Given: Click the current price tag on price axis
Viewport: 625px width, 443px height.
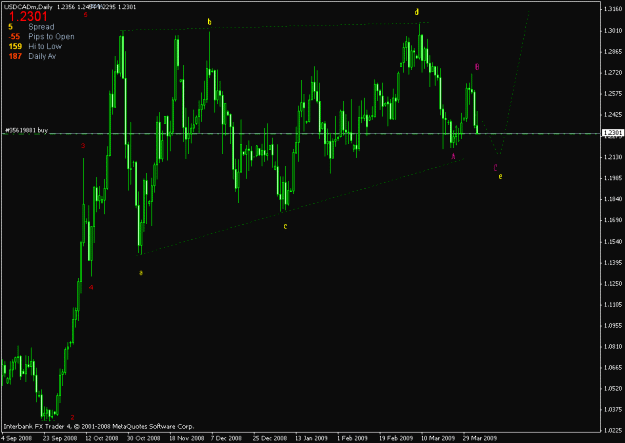Looking at the screenshot, I should 613,132.
